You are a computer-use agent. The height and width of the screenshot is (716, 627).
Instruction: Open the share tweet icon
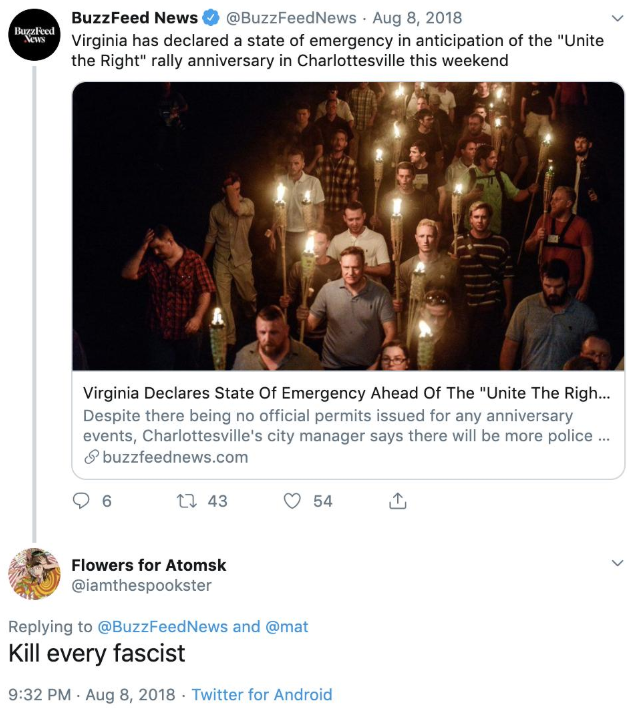398,500
